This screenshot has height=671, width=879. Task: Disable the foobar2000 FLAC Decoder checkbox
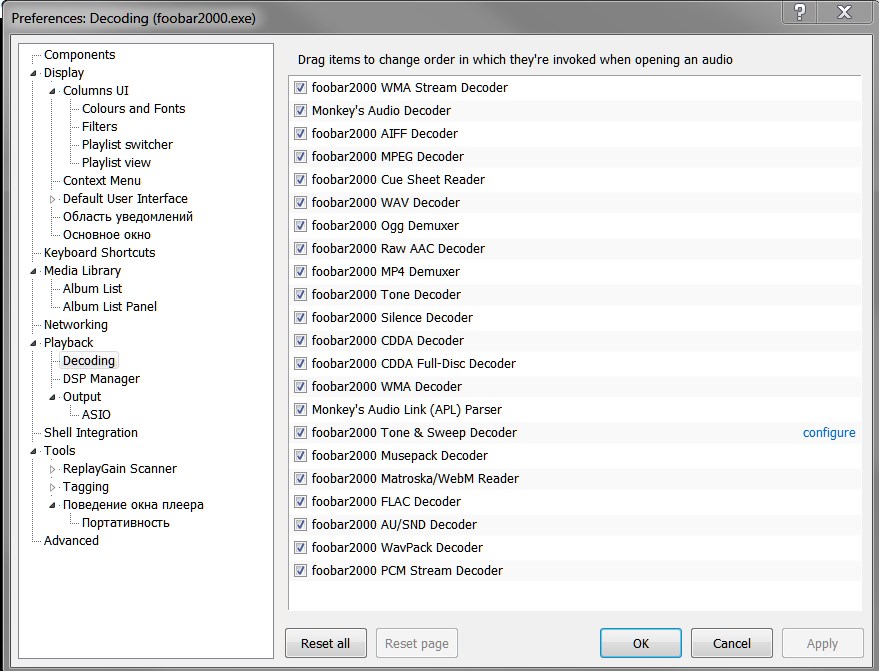click(x=301, y=502)
